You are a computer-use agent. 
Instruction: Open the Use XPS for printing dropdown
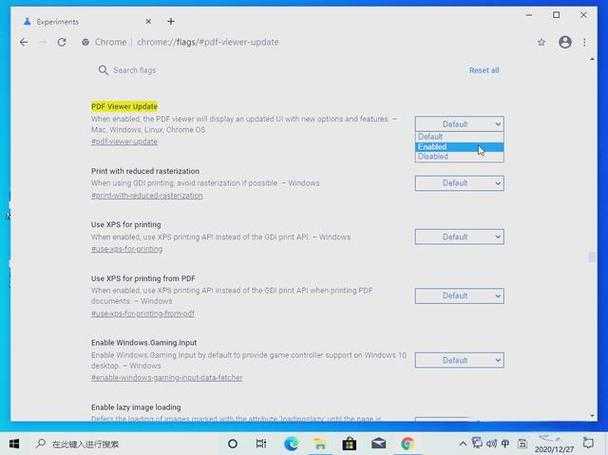(459, 237)
